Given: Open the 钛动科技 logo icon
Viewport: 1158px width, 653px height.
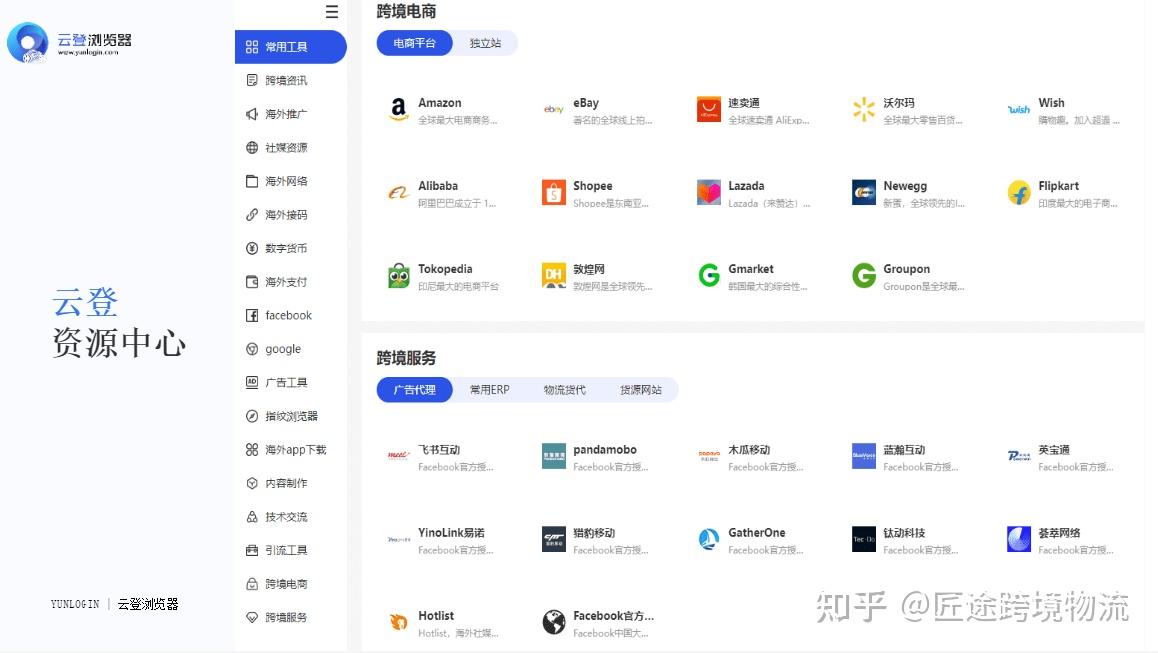Looking at the screenshot, I should [864, 540].
